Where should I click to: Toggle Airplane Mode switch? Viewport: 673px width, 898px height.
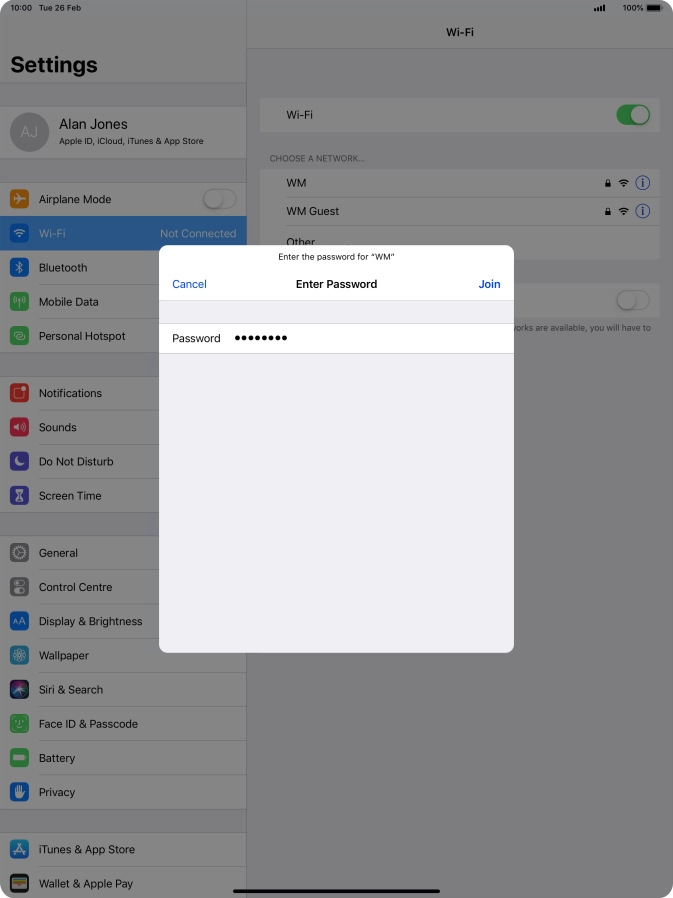coord(219,199)
